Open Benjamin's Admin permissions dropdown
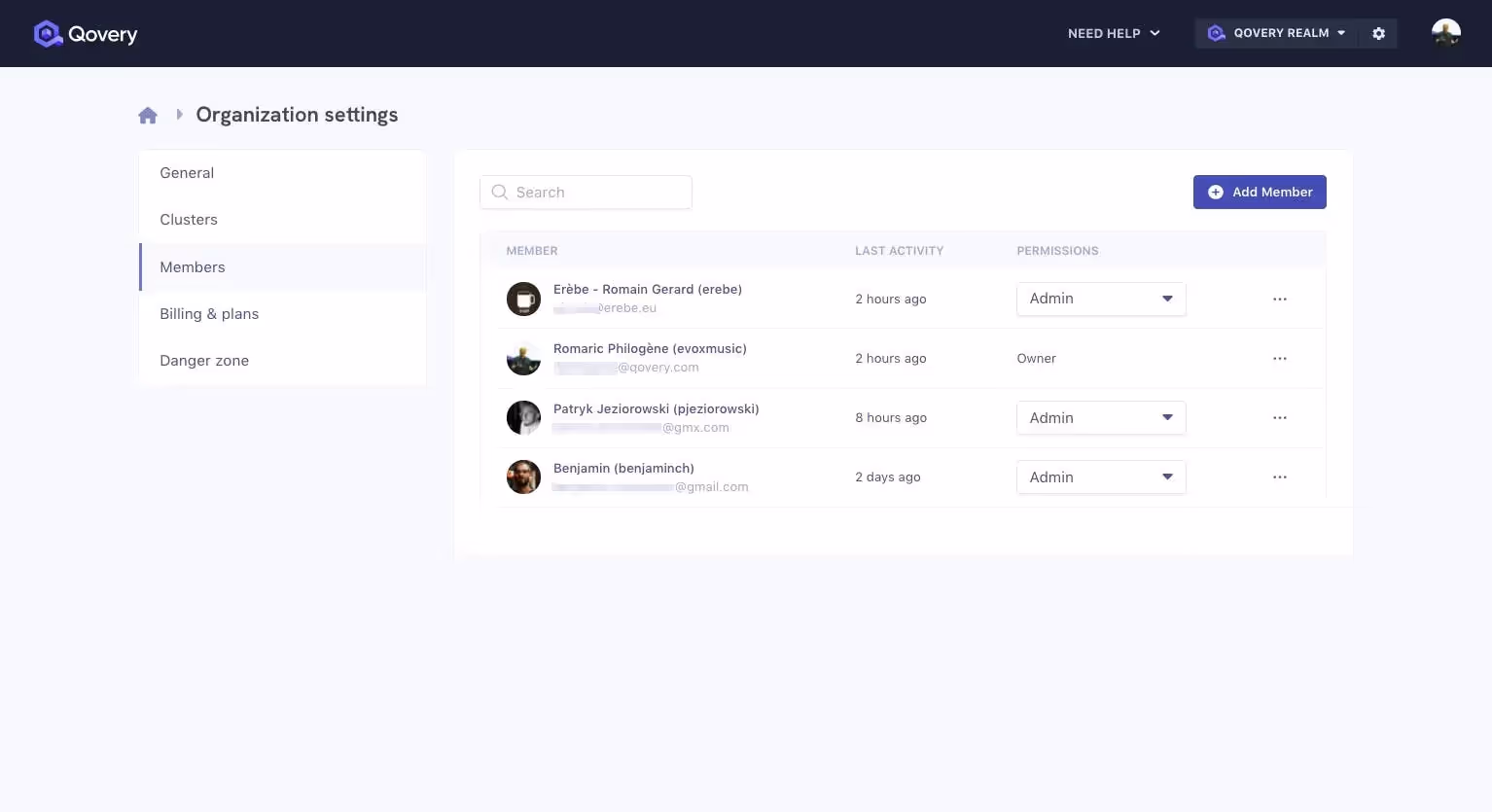 pyautogui.click(x=1101, y=477)
